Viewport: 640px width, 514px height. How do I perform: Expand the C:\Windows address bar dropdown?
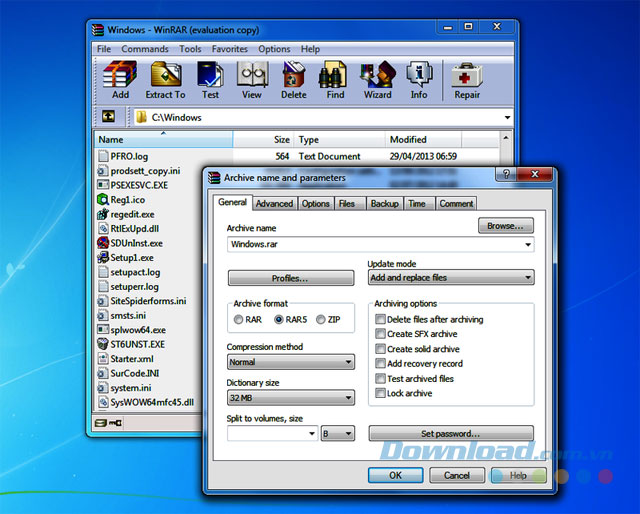[507, 118]
